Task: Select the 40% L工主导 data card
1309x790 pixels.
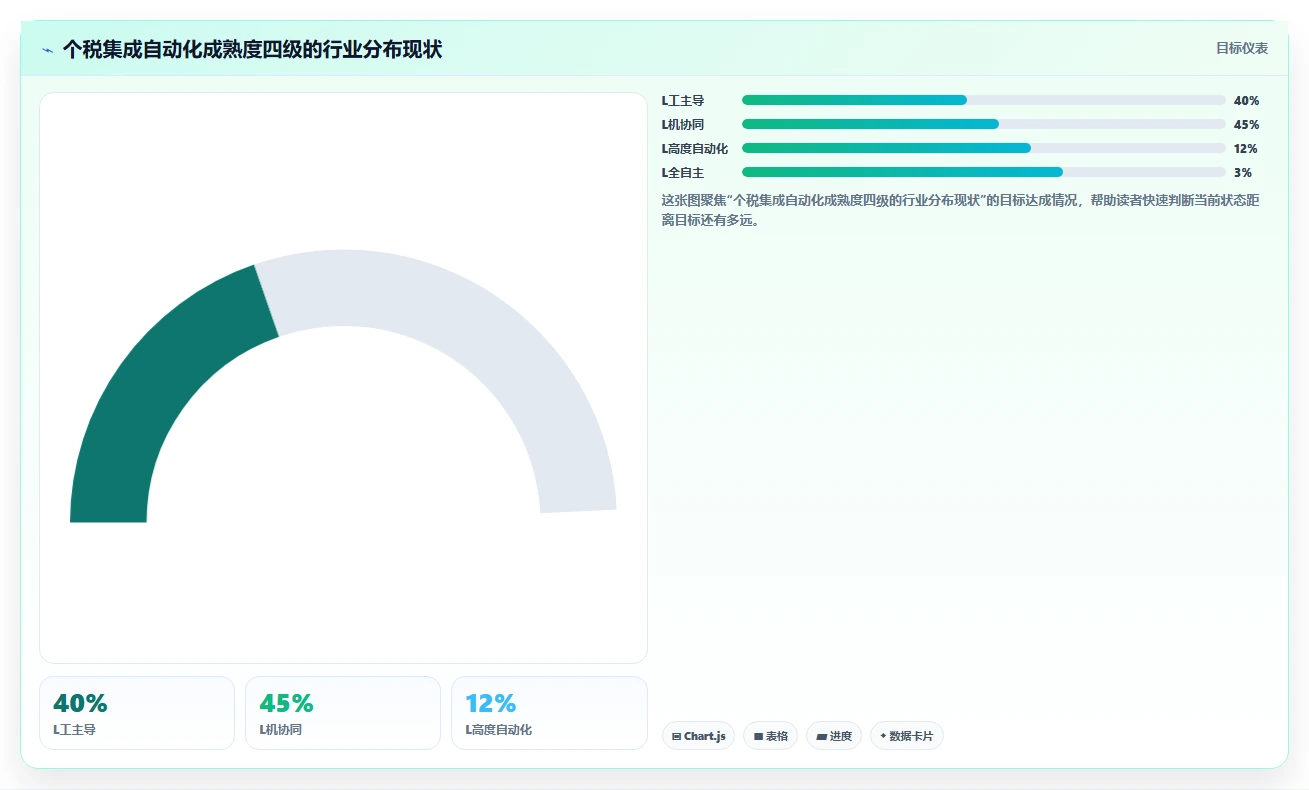Action: 137,713
